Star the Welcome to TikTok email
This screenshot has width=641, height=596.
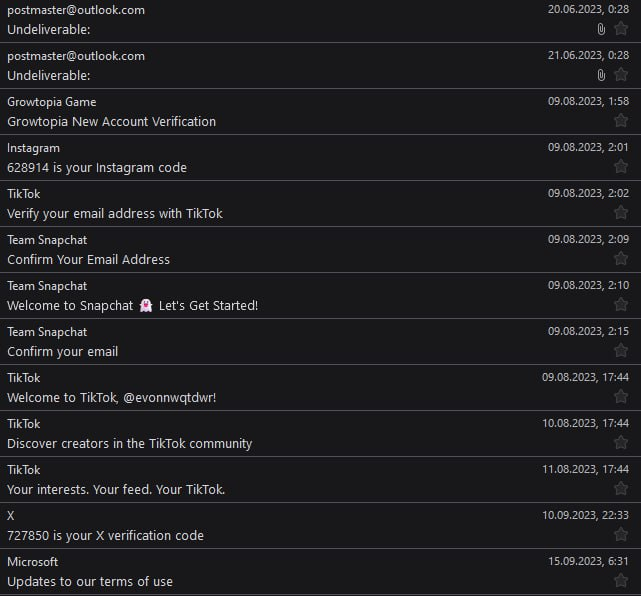[x=621, y=397]
